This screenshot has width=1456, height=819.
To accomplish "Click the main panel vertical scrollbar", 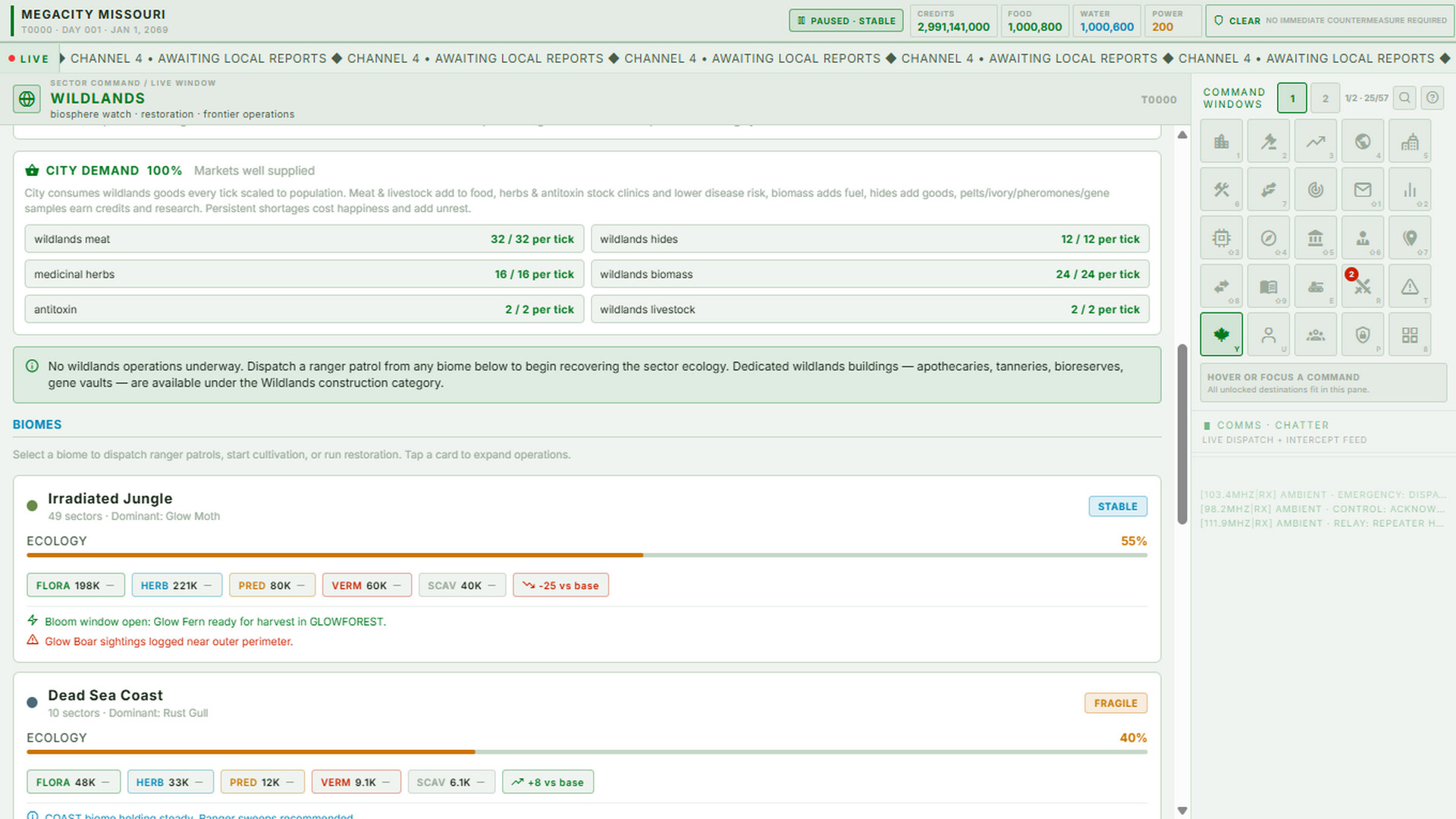I will tap(1181, 434).
